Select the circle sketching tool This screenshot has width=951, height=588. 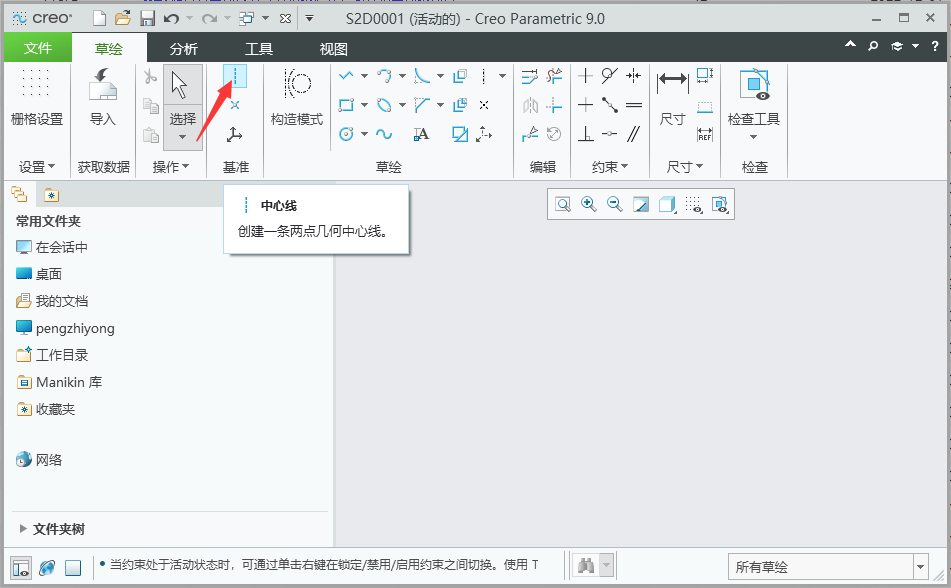click(x=348, y=133)
